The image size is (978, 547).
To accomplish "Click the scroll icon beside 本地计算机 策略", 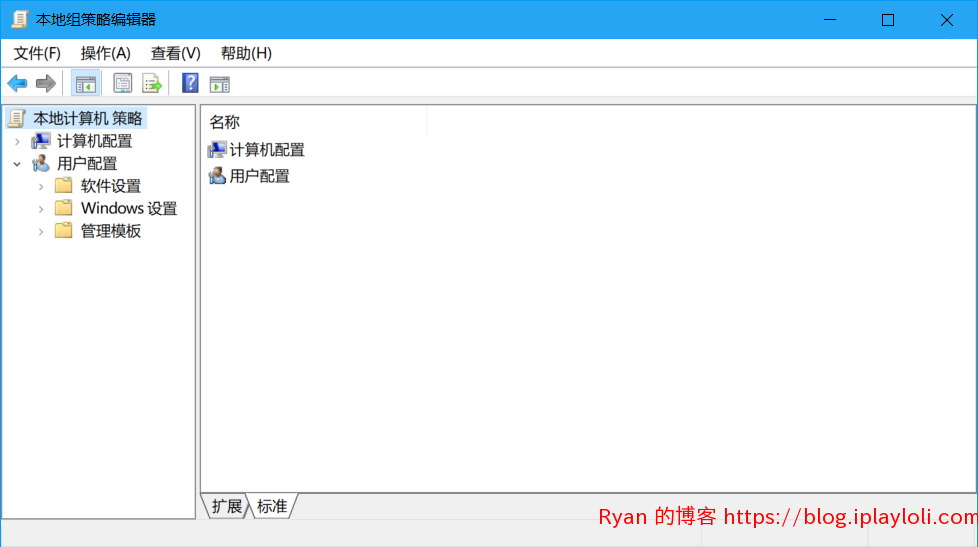I will pos(17,119).
